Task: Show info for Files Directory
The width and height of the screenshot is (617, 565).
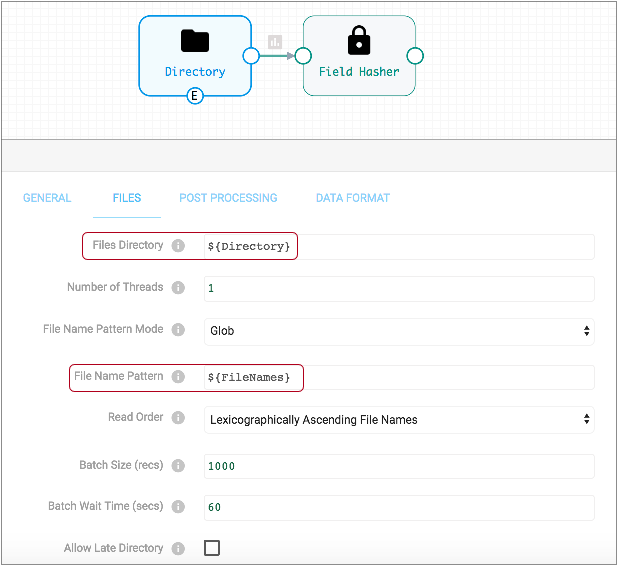Action: (x=178, y=246)
